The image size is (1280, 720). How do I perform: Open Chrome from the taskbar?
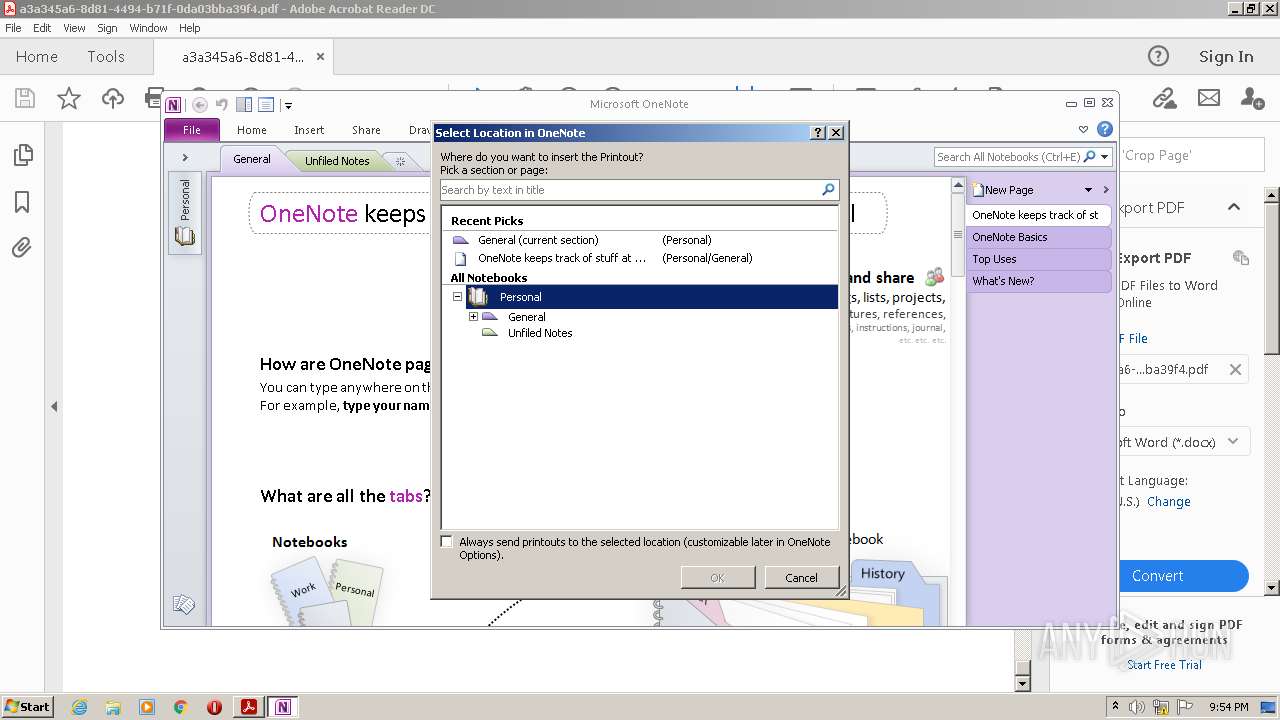[180, 707]
